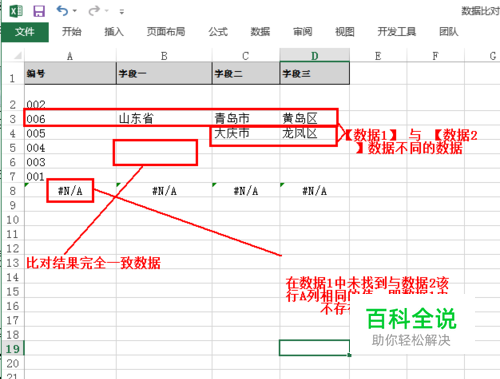Screen dimensions: 500x379
Task: Select row 13 header
Action: tap(12, 263)
